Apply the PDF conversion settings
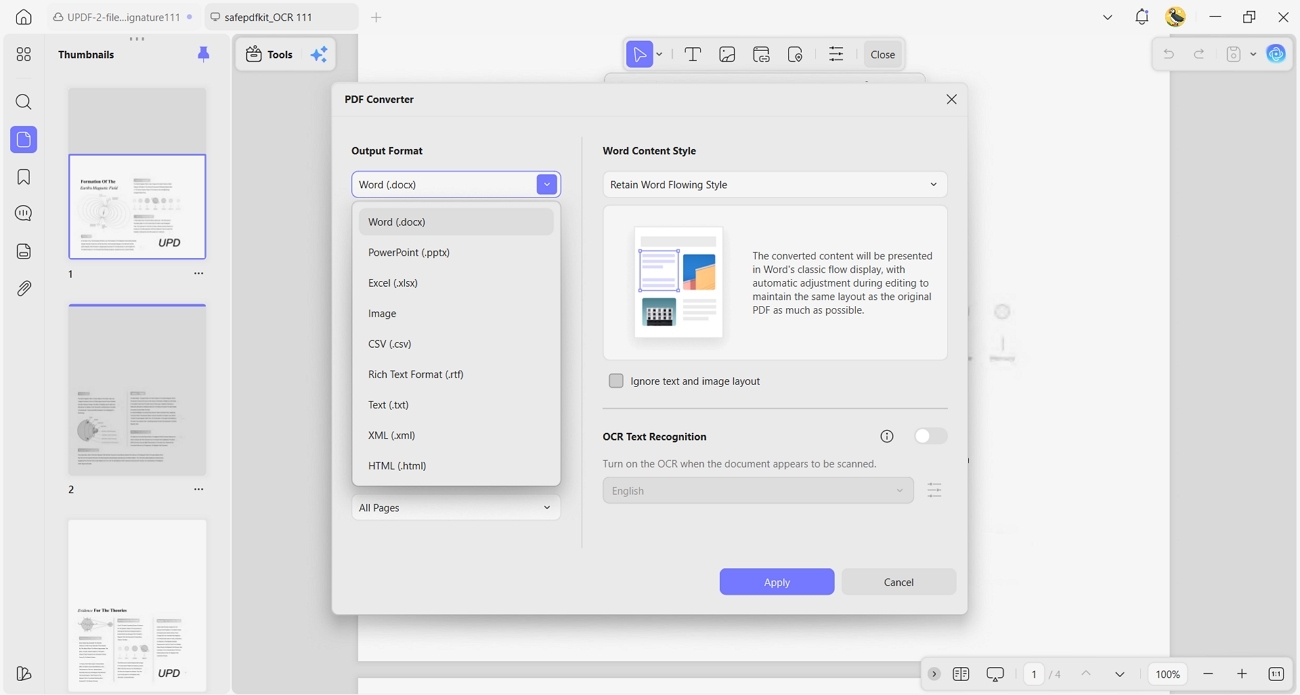Viewport: 1300px width, 695px height. click(777, 582)
